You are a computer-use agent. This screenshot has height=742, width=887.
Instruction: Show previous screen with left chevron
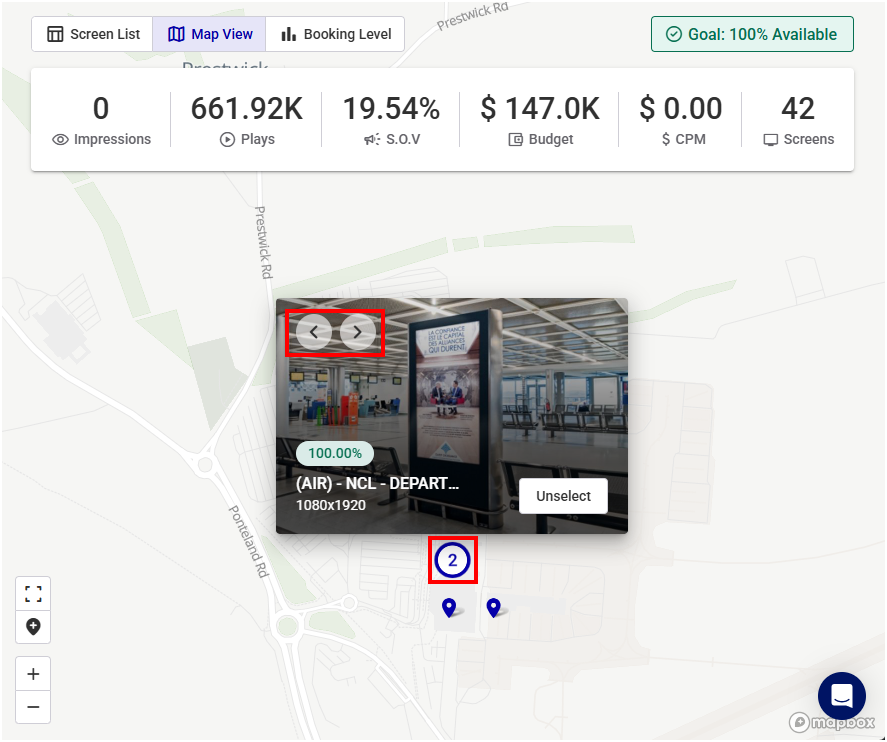(314, 332)
